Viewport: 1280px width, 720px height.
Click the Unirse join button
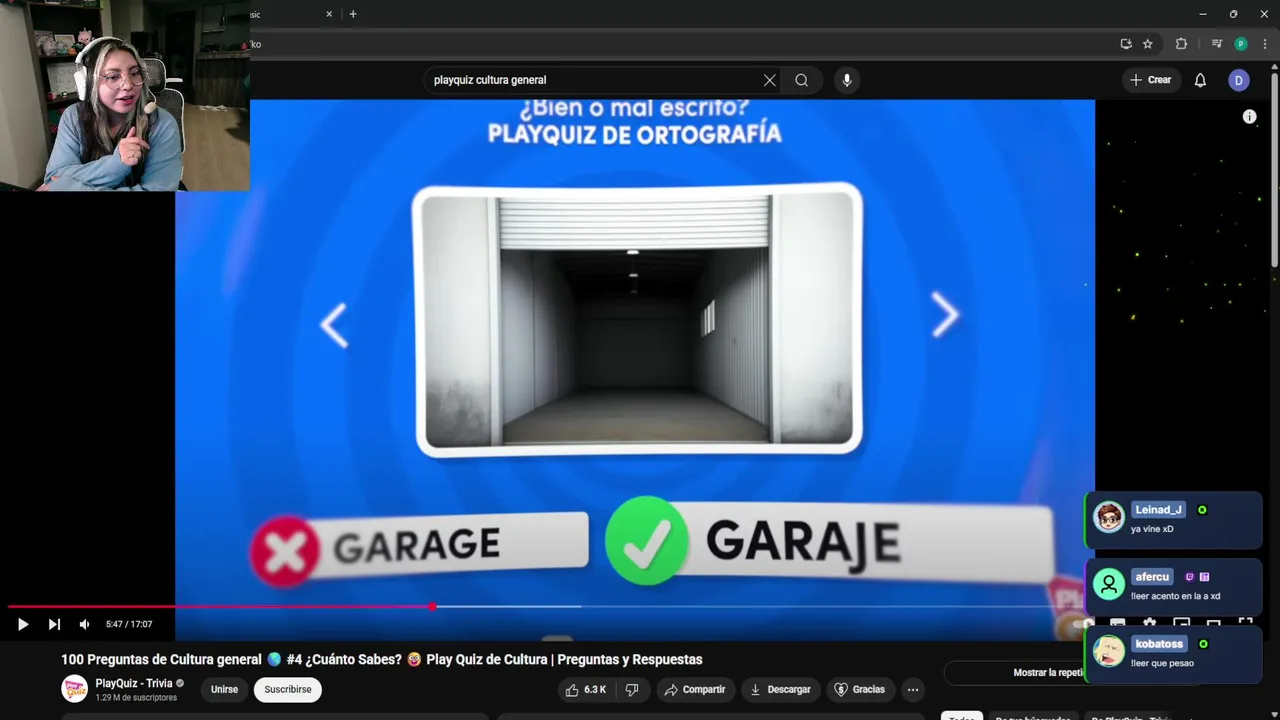[224, 689]
